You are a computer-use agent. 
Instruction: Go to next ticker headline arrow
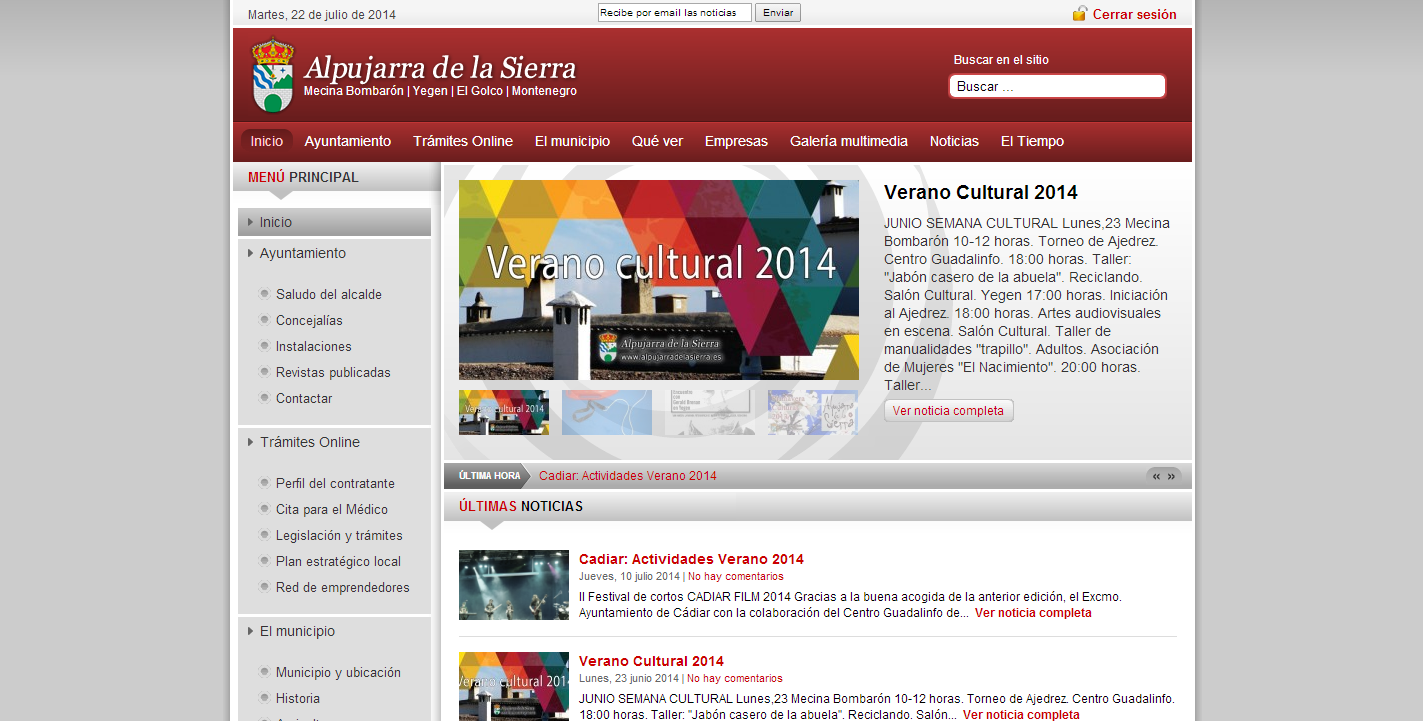(1172, 476)
